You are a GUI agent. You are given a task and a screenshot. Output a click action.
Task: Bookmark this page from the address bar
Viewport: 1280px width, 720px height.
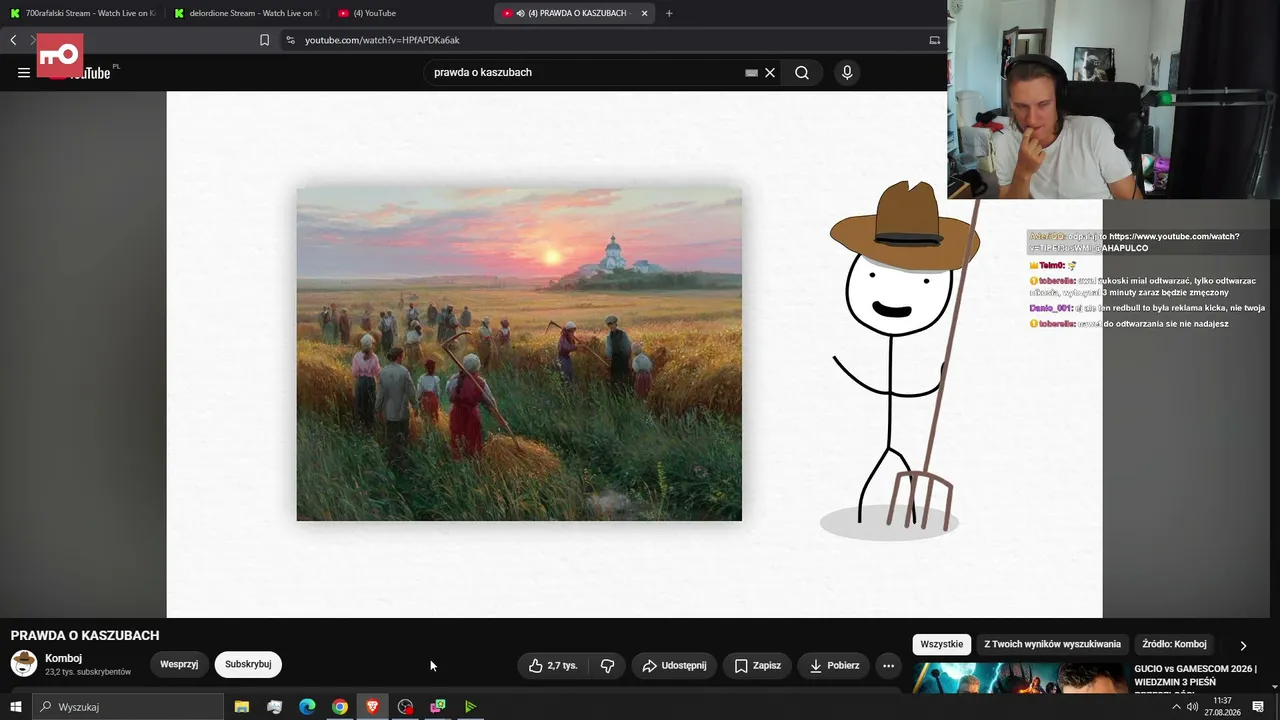click(x=264, y=40)
